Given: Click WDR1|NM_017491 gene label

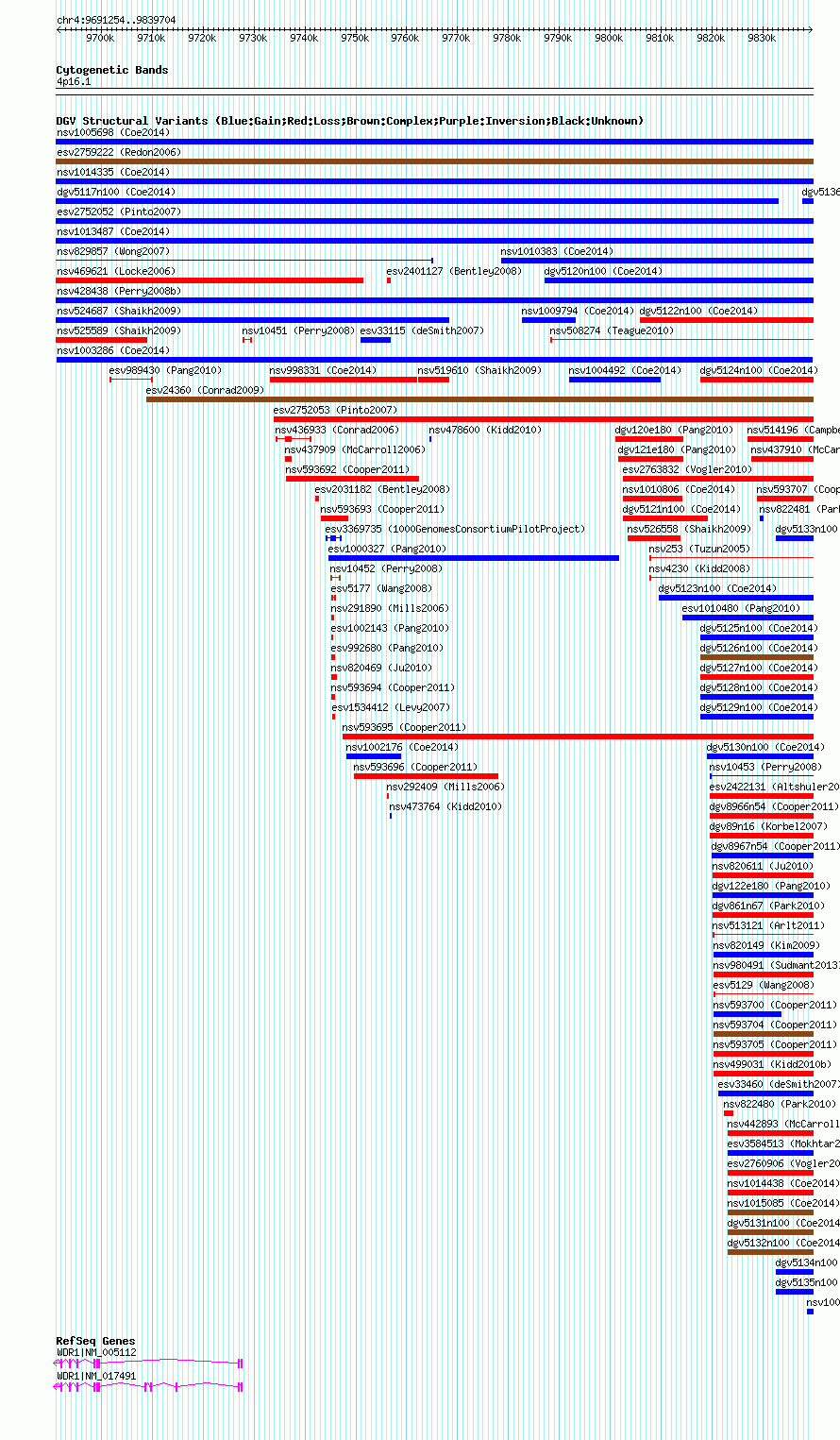Looking at the screenshot, I should (96, 1376).
